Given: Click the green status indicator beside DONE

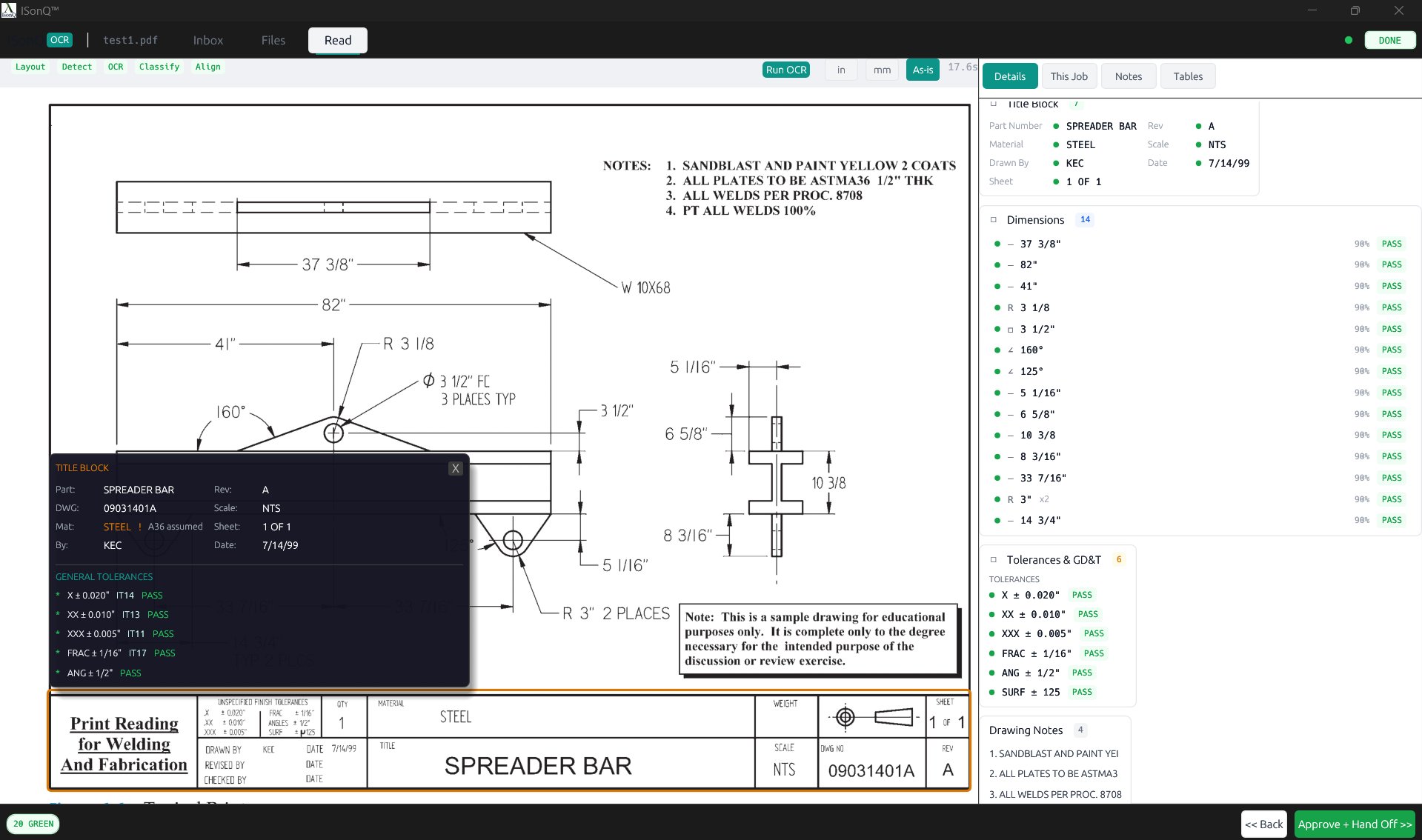Looking at the screenshot, I should point(1349,39).
